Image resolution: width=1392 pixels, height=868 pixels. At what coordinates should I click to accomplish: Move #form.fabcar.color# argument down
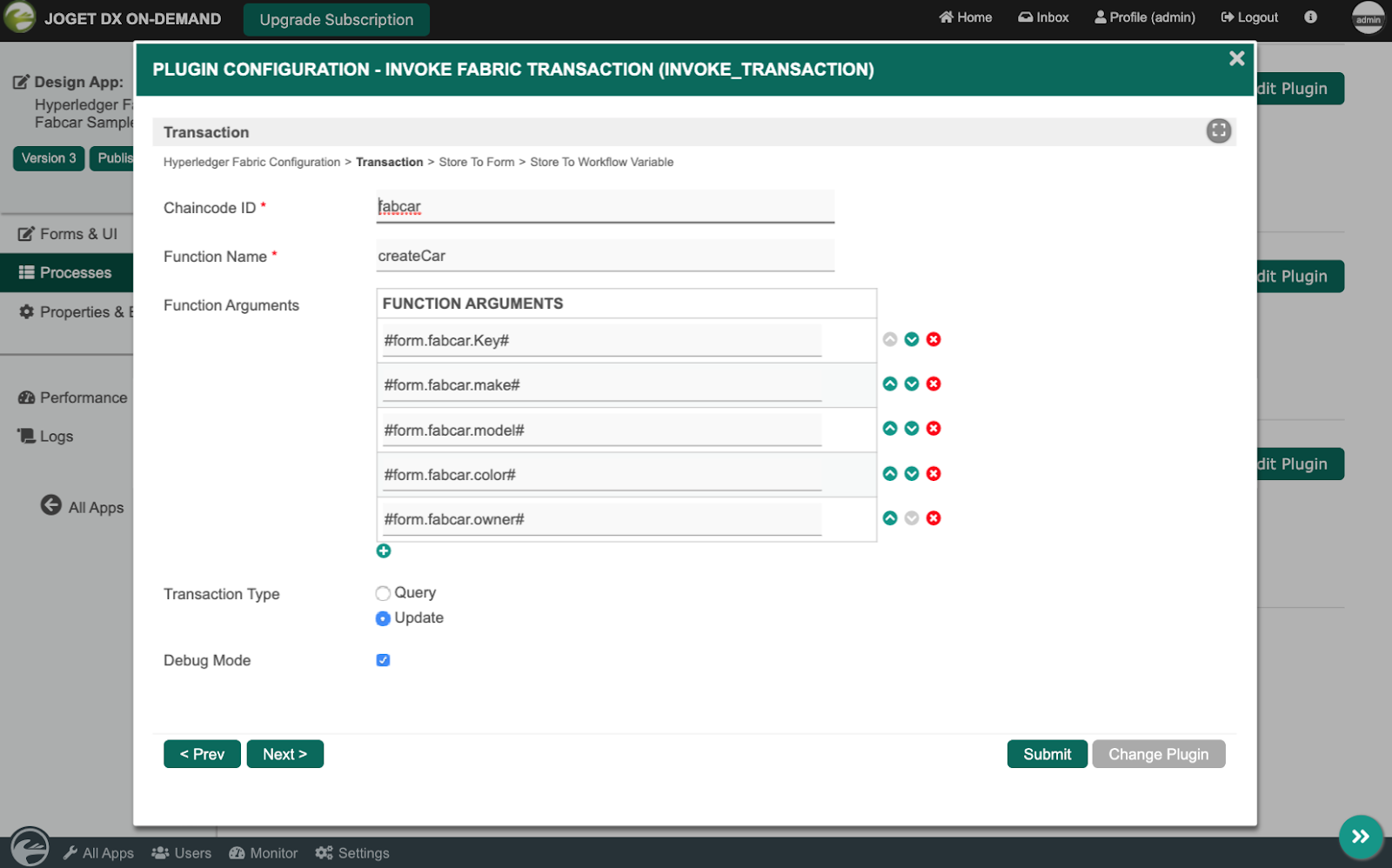912,473
